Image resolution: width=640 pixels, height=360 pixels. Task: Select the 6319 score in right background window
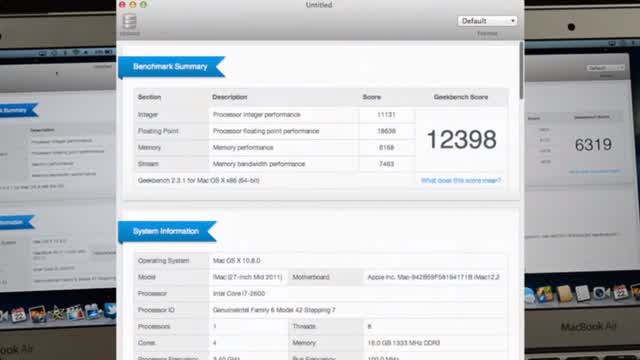(593, 144)
